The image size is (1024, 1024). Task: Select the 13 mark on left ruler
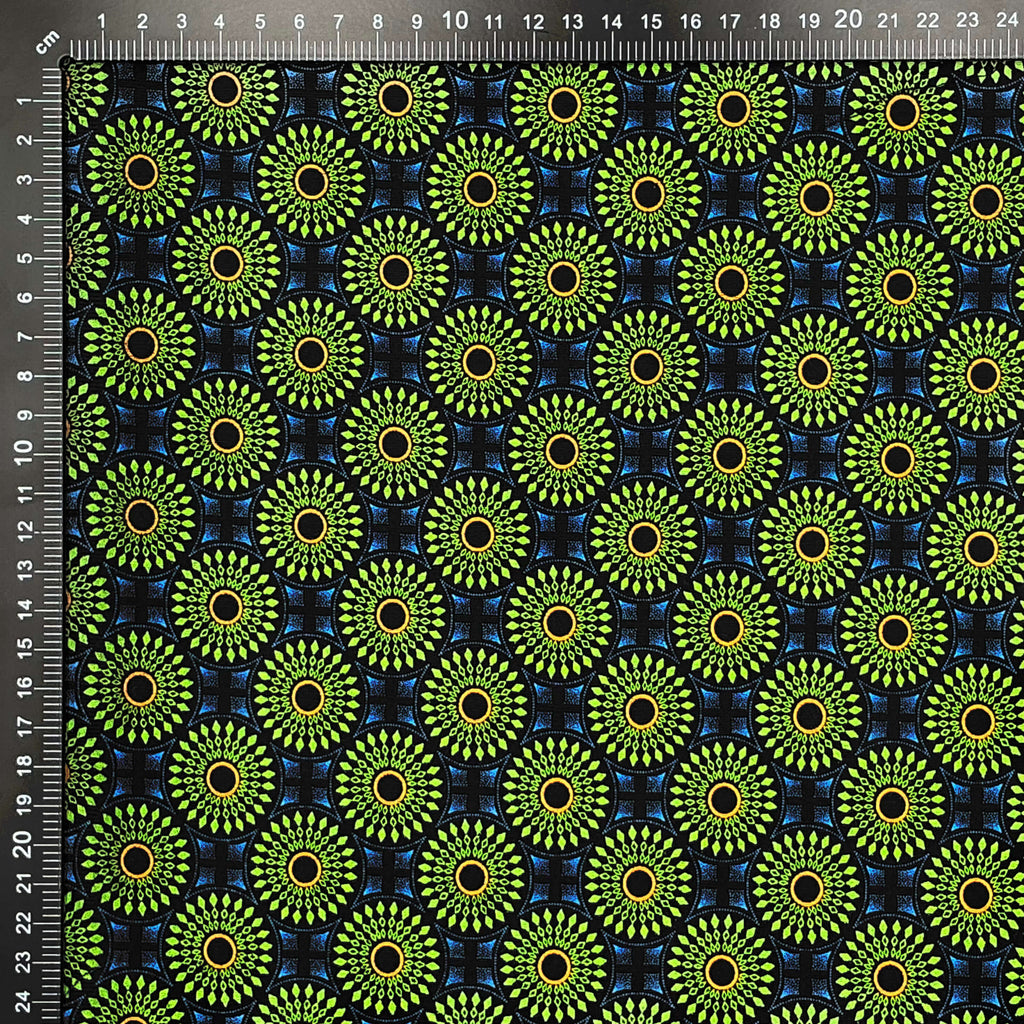click(24, 569)
